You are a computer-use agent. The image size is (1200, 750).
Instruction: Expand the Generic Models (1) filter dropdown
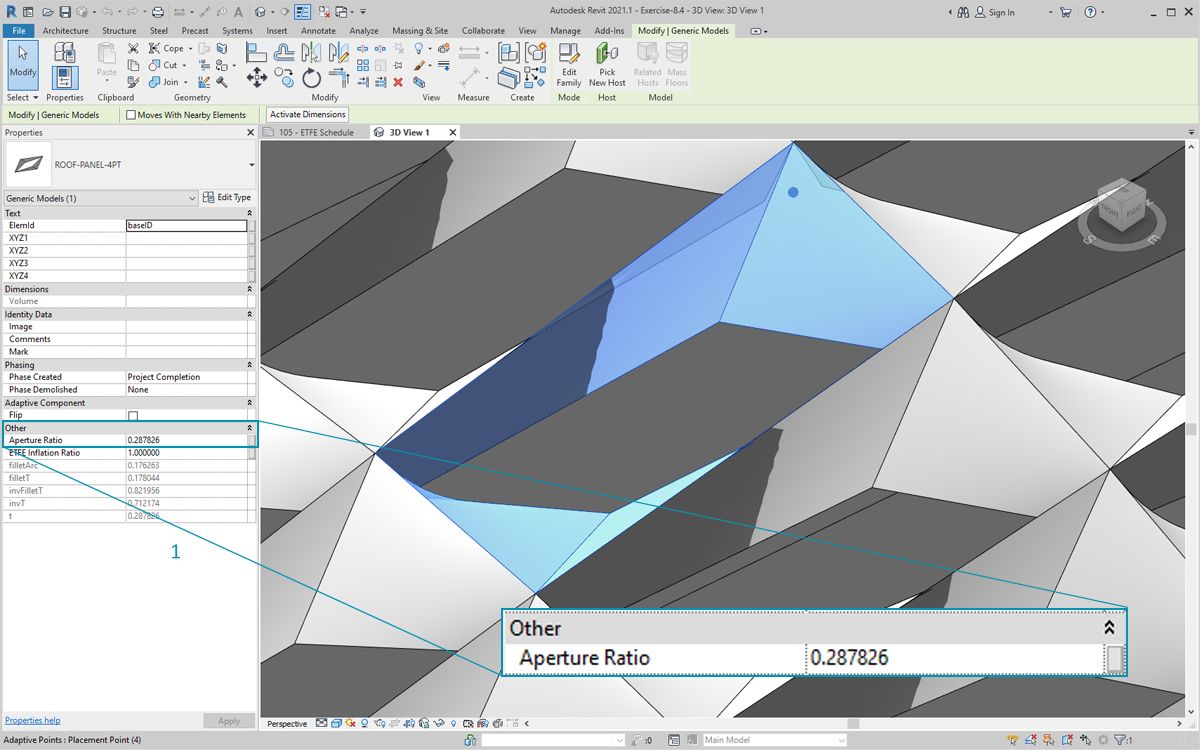point(192,198)
